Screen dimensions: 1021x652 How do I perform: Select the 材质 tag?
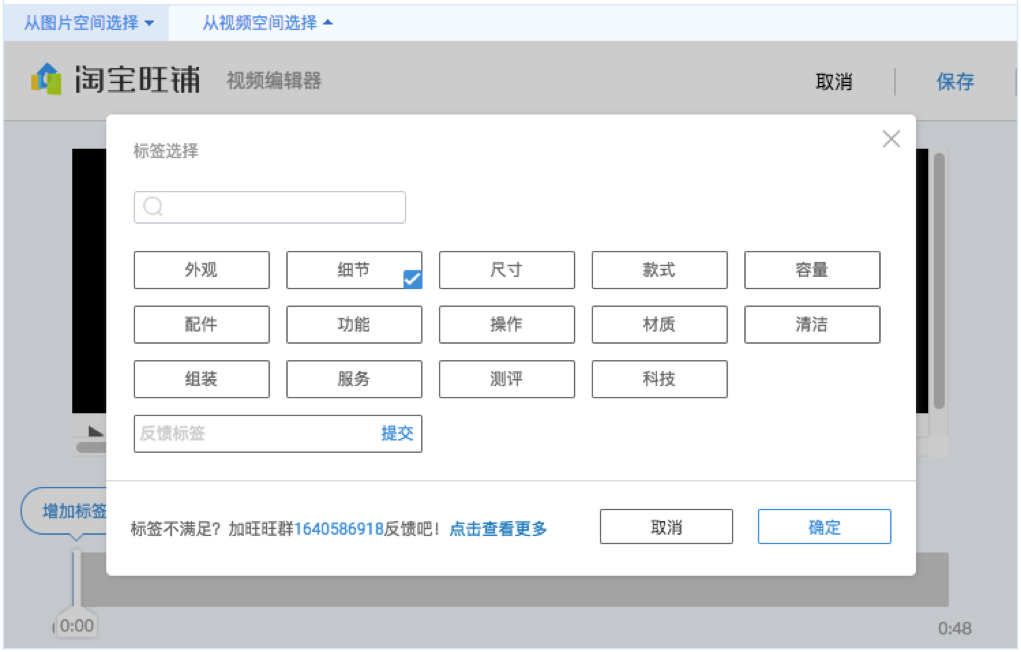click(x=659, y=324)
